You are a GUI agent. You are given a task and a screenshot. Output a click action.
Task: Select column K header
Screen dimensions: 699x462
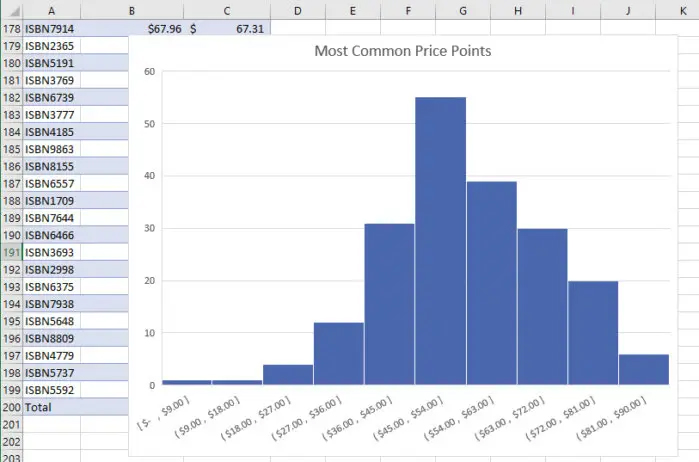pyautogui.click(x=682, y=10)
